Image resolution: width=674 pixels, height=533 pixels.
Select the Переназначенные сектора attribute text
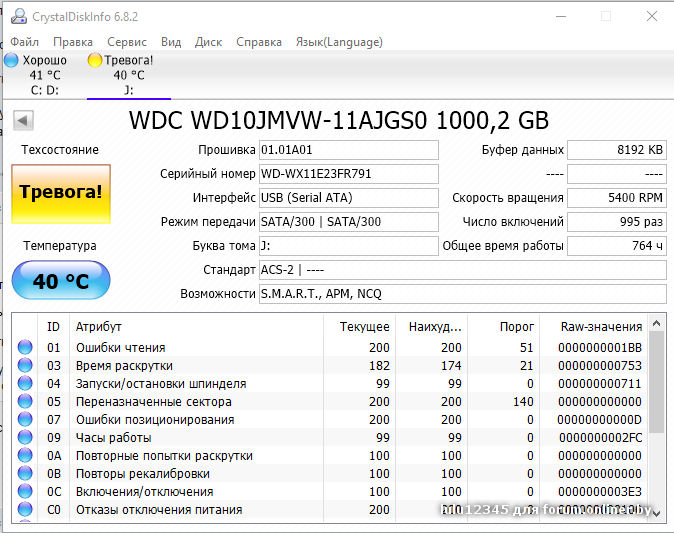pyautogui.click(x=153, y=401)
